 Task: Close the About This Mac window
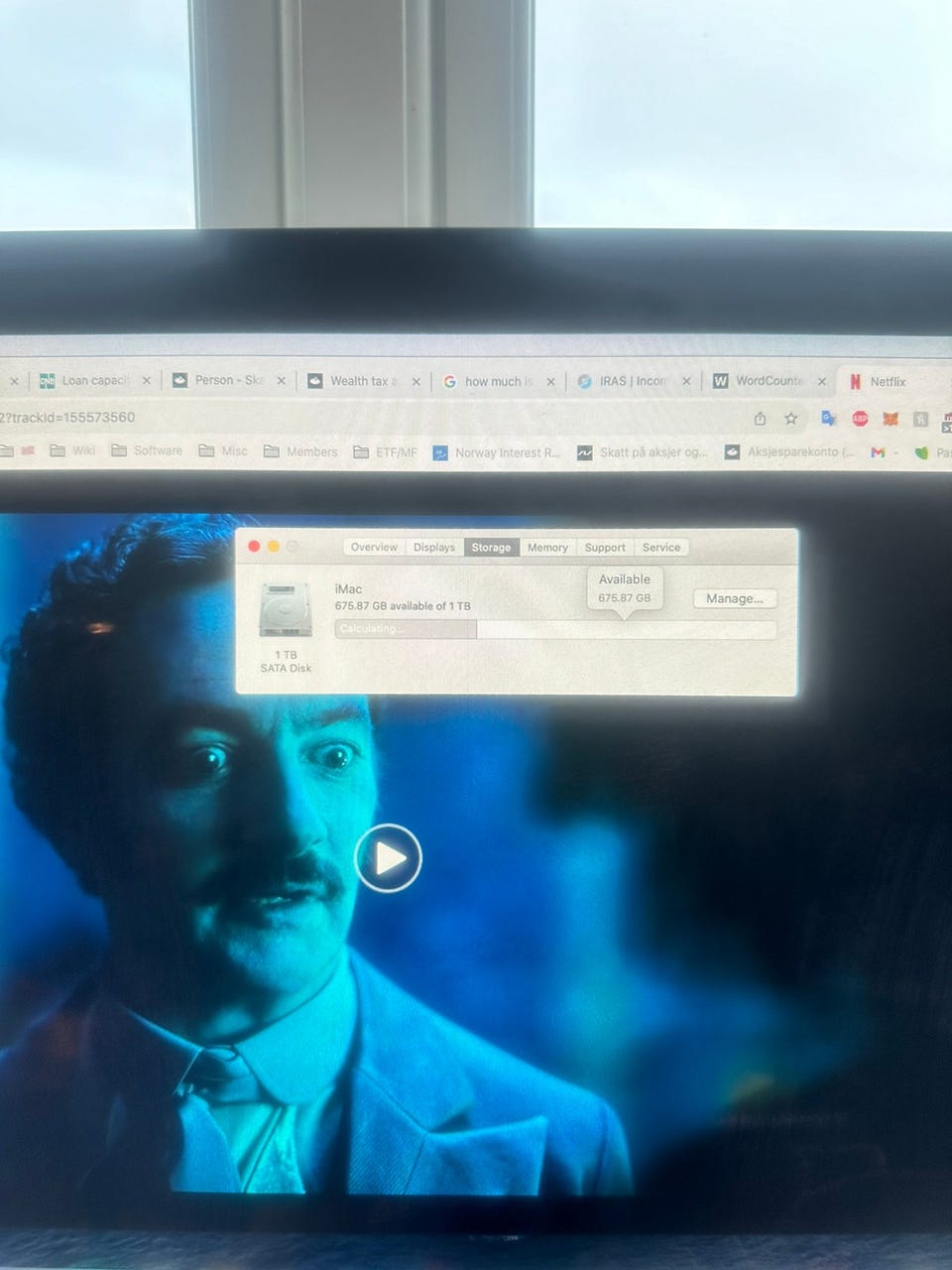[255, 547]
